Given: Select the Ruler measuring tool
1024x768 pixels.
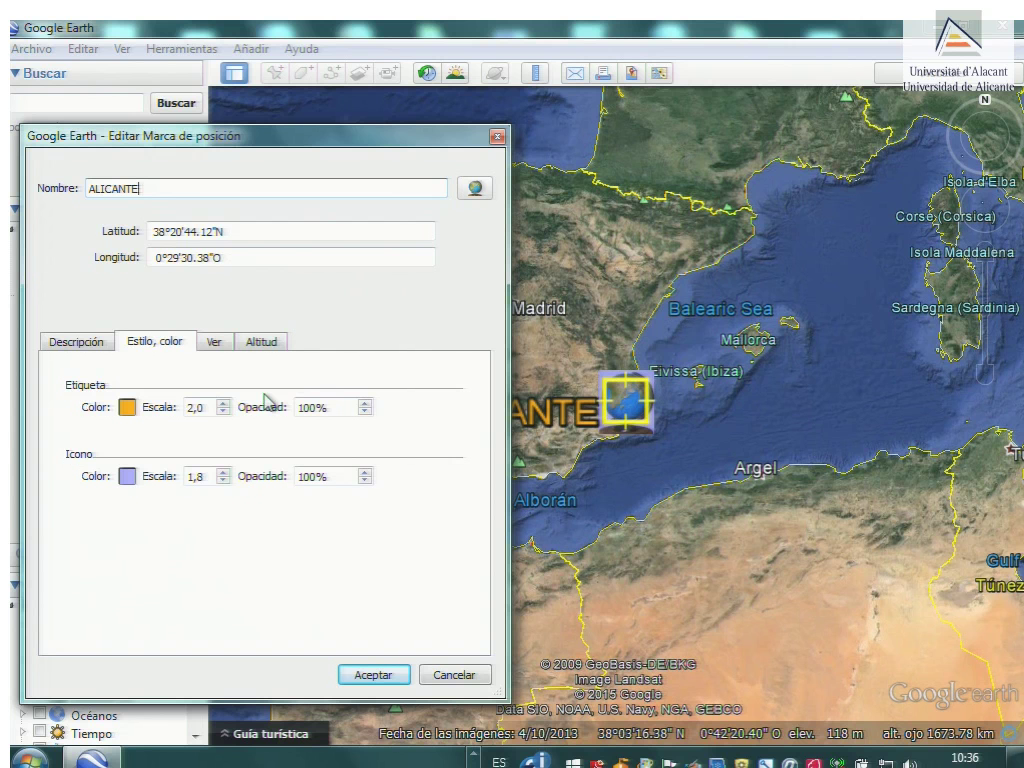Looking at the screenshot, I should click(536, 73).
